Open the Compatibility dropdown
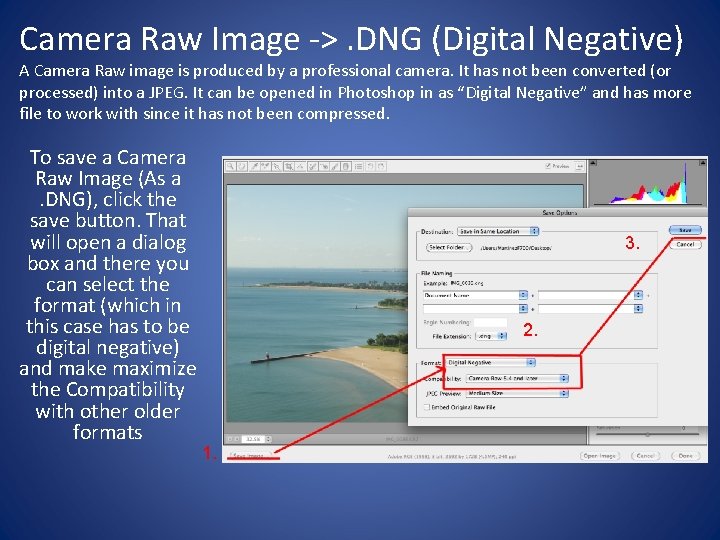 tap(518, 378)
